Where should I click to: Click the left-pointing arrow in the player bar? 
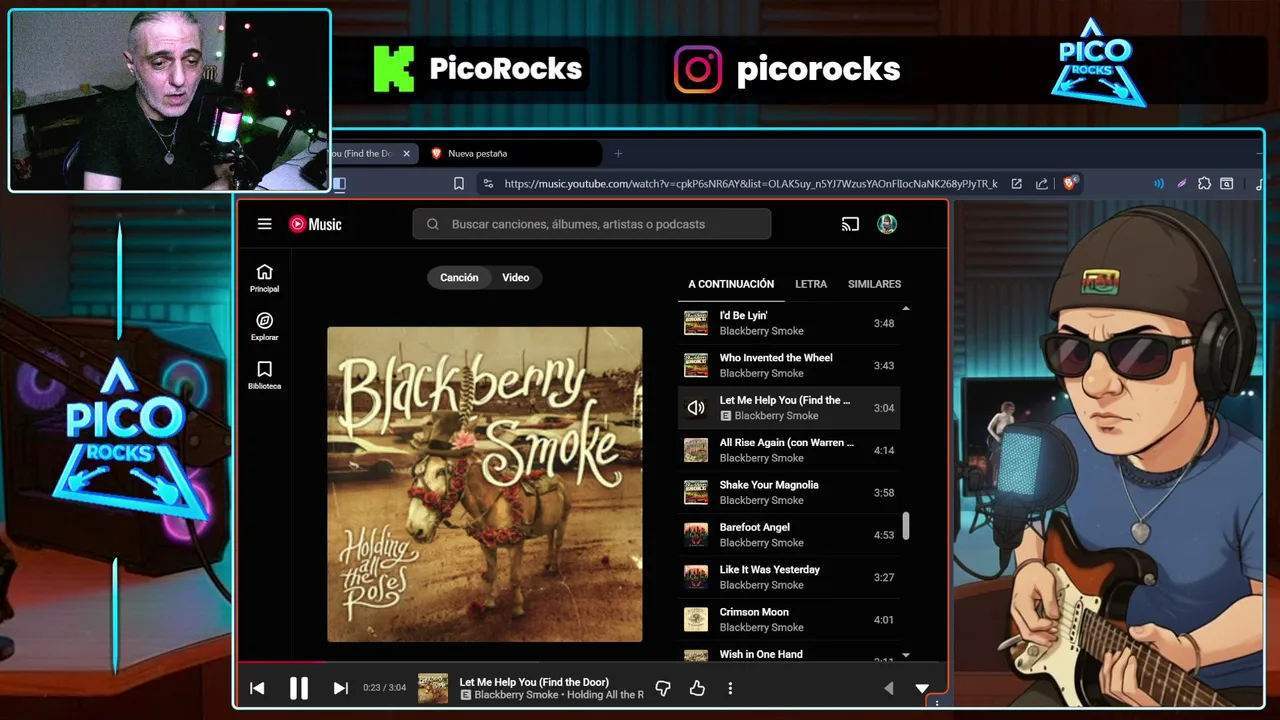[888, 688]
